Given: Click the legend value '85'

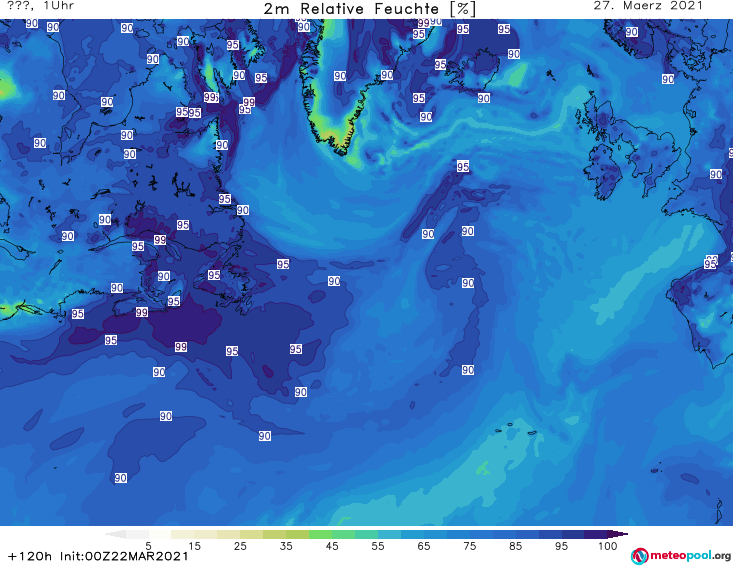Looking at the screenshot, I should point(515,546).
